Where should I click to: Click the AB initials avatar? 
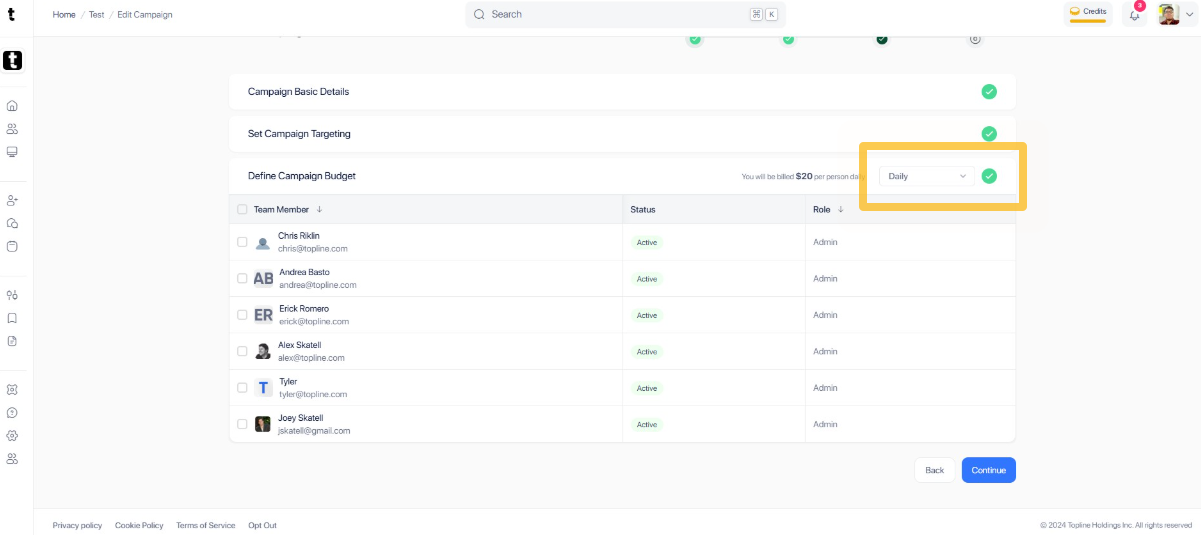pyautogui.click(x=263, y=279)
